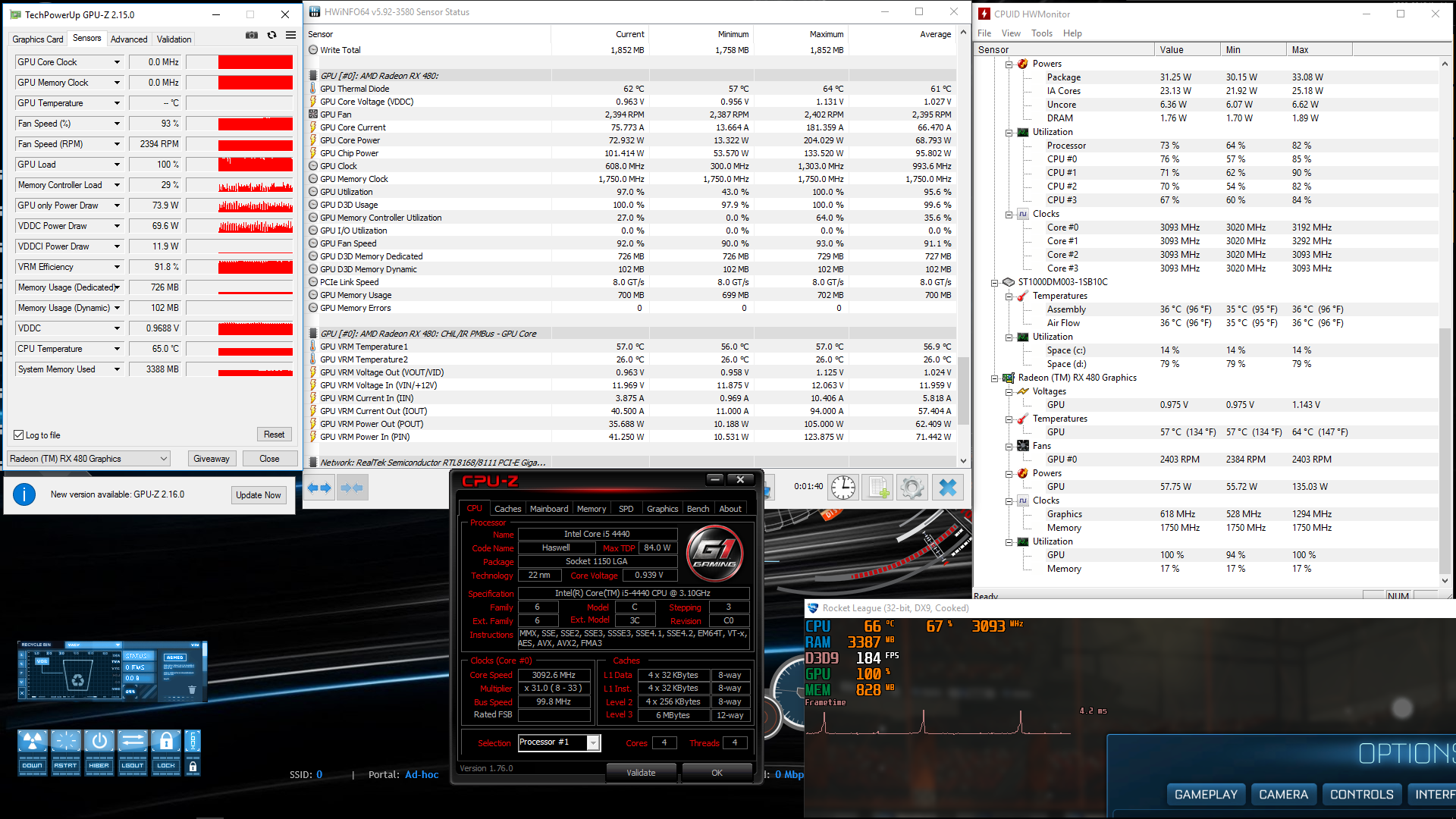The image size is (1456, 819).
Task: Open the Processor #1 selection dropdown in CPU-Z
Action: (x=594, y=742)
